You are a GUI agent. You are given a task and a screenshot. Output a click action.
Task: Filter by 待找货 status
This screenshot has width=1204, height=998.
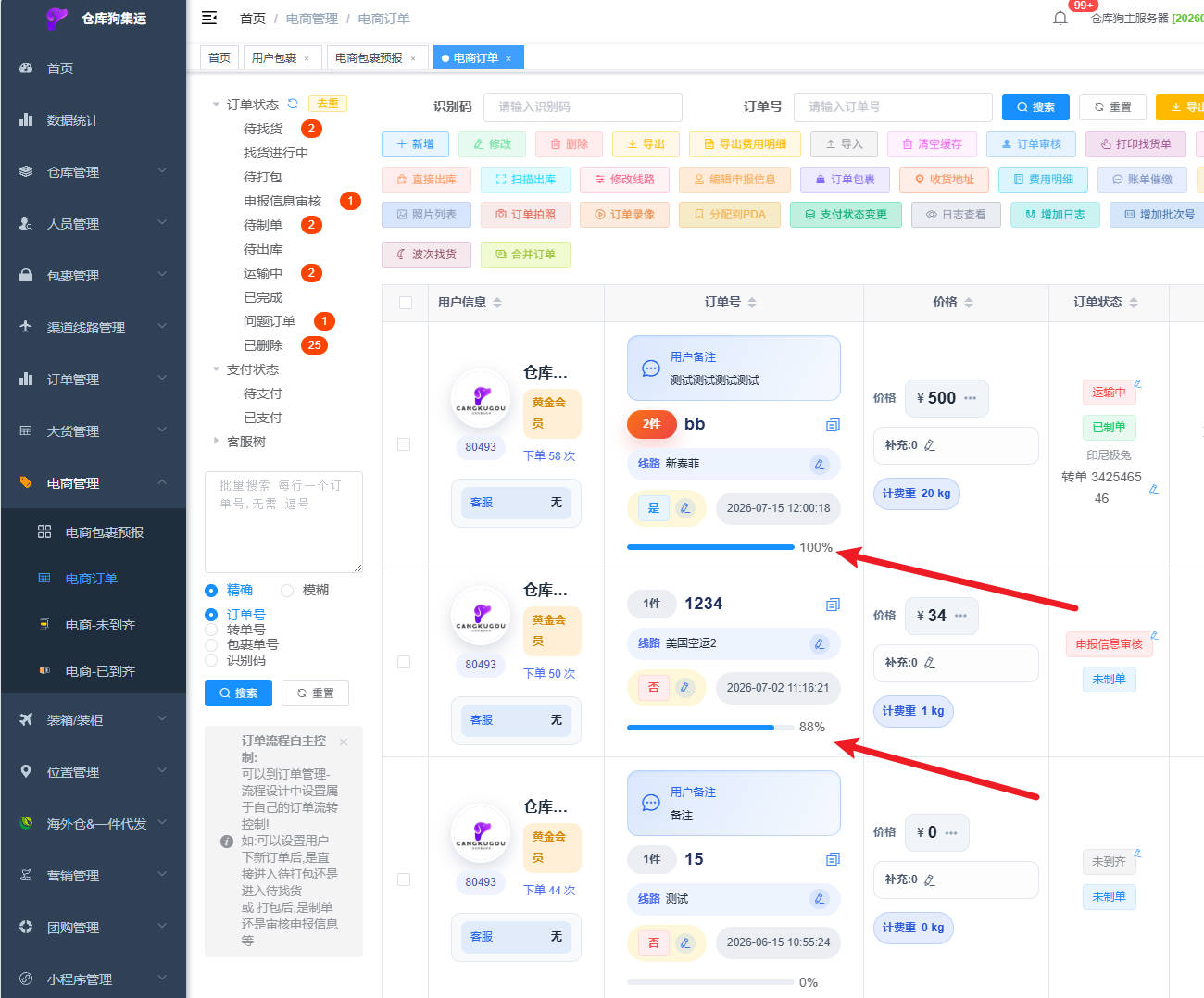pyautogui.click(x=263, y=129)
